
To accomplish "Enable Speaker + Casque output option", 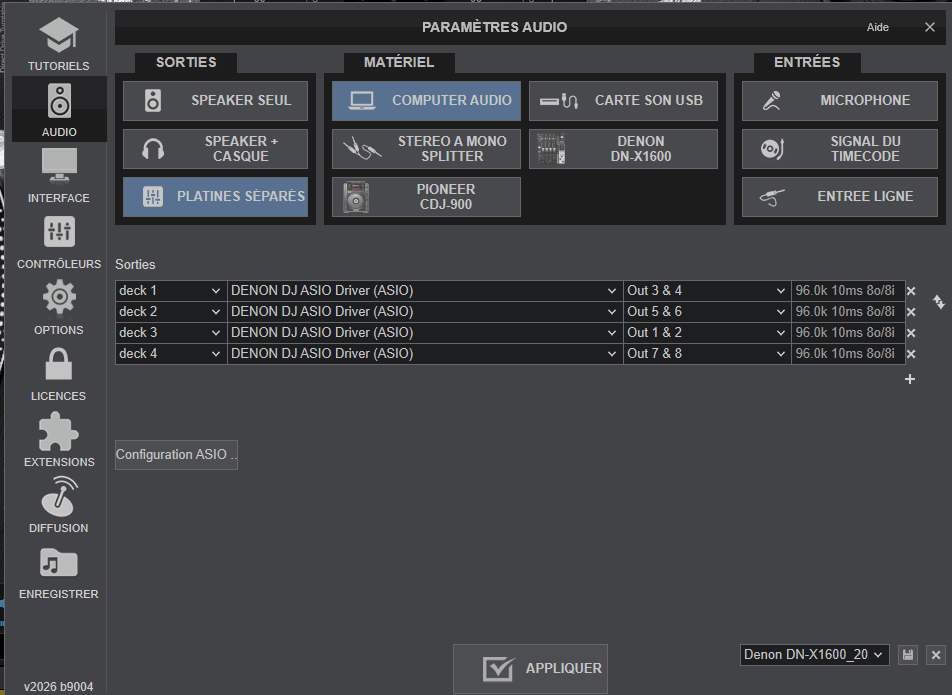I will coord(215,149).
